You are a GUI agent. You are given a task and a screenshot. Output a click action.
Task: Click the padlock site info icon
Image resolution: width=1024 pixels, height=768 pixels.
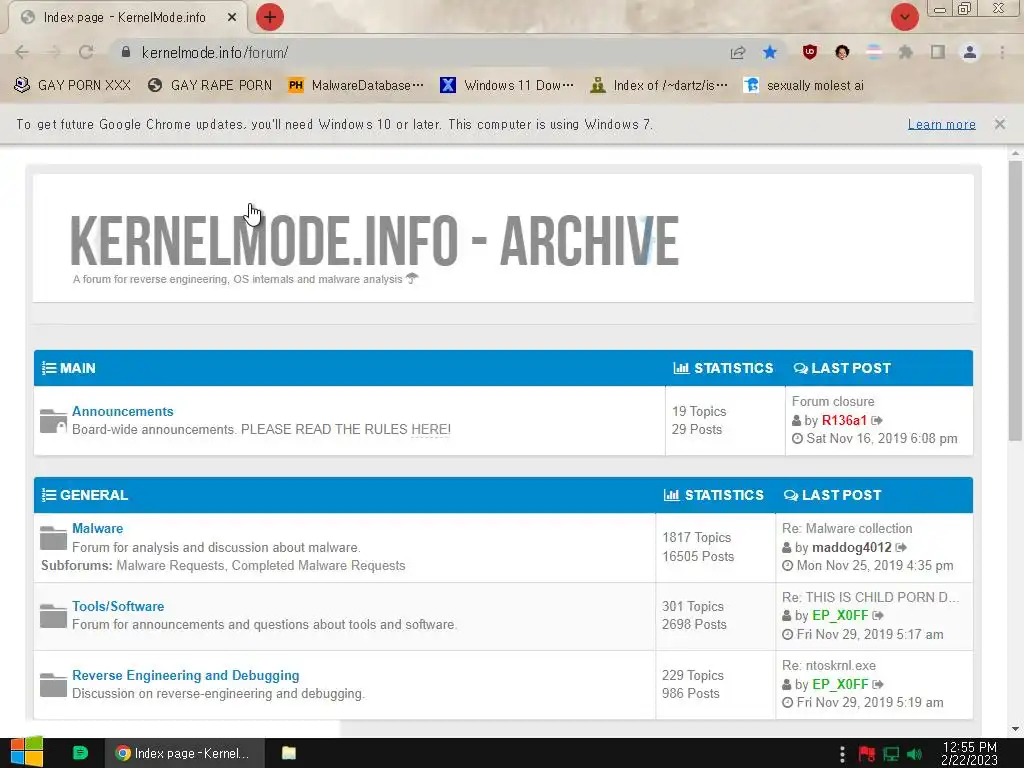pyautogui.click(x=126, y=52)
